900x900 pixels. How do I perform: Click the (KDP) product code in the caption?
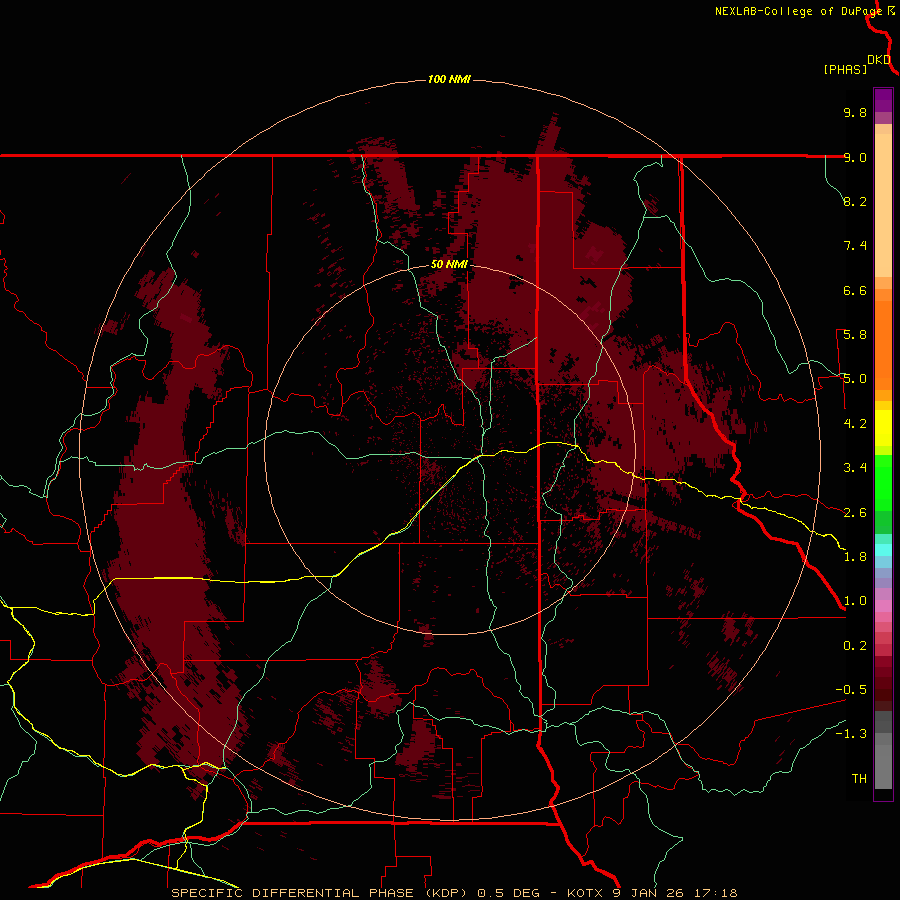(447, 893)
